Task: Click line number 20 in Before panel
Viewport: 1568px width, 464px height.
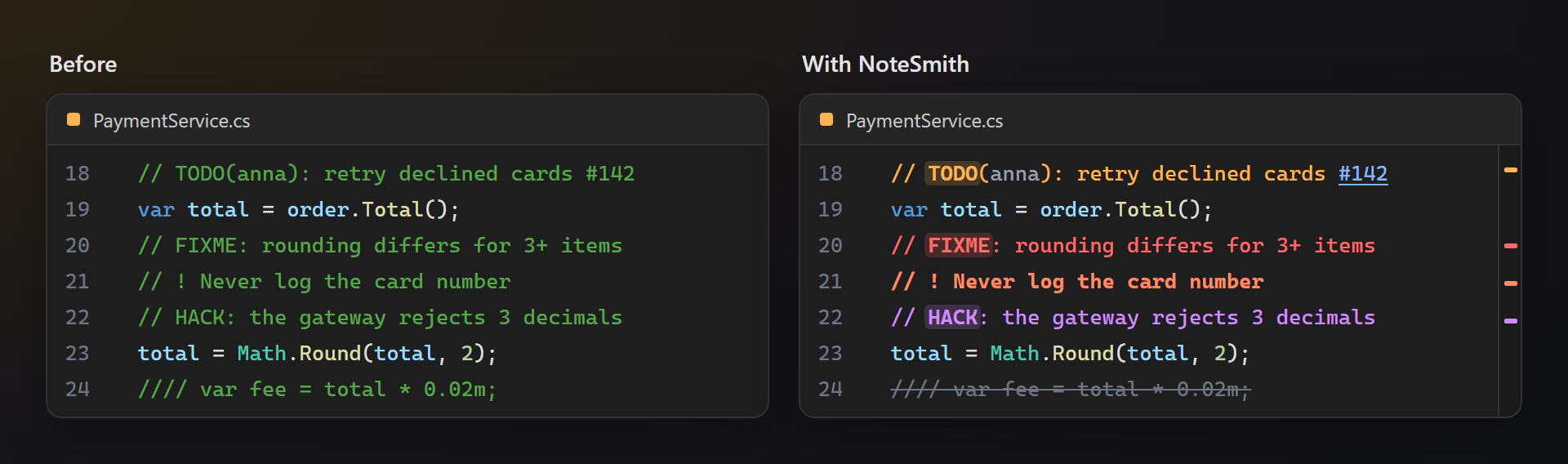Action: click(78, 246)
